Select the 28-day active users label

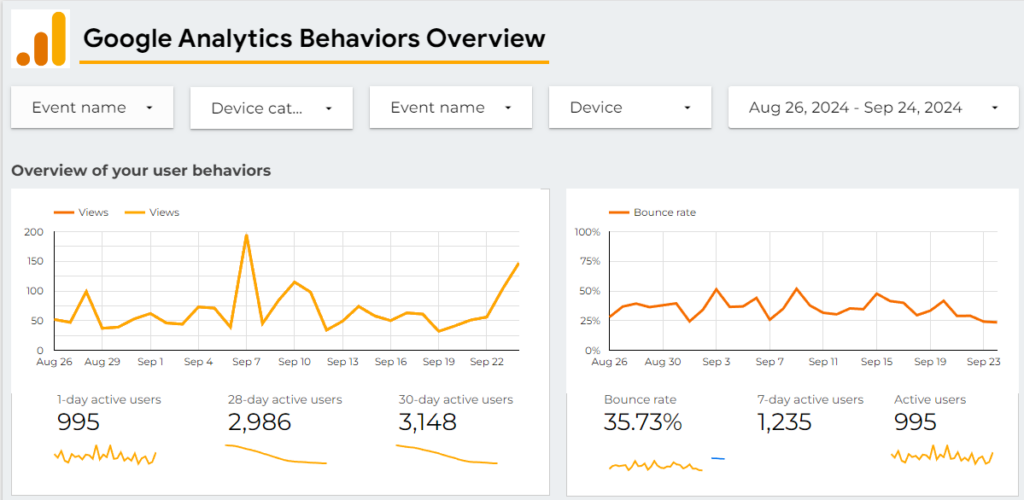[x=285, y=399]
